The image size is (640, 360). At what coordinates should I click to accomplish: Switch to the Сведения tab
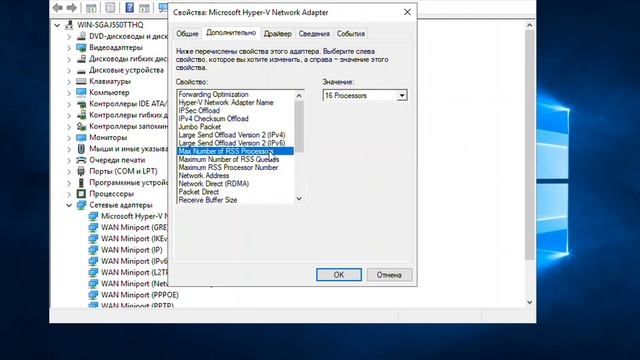pyautogui.click(x=314, y=33)
